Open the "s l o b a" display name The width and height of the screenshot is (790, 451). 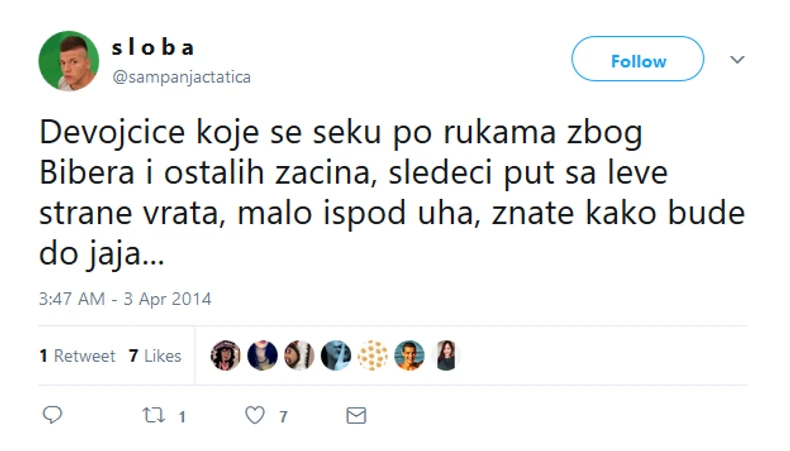click(x=153, y=48)
